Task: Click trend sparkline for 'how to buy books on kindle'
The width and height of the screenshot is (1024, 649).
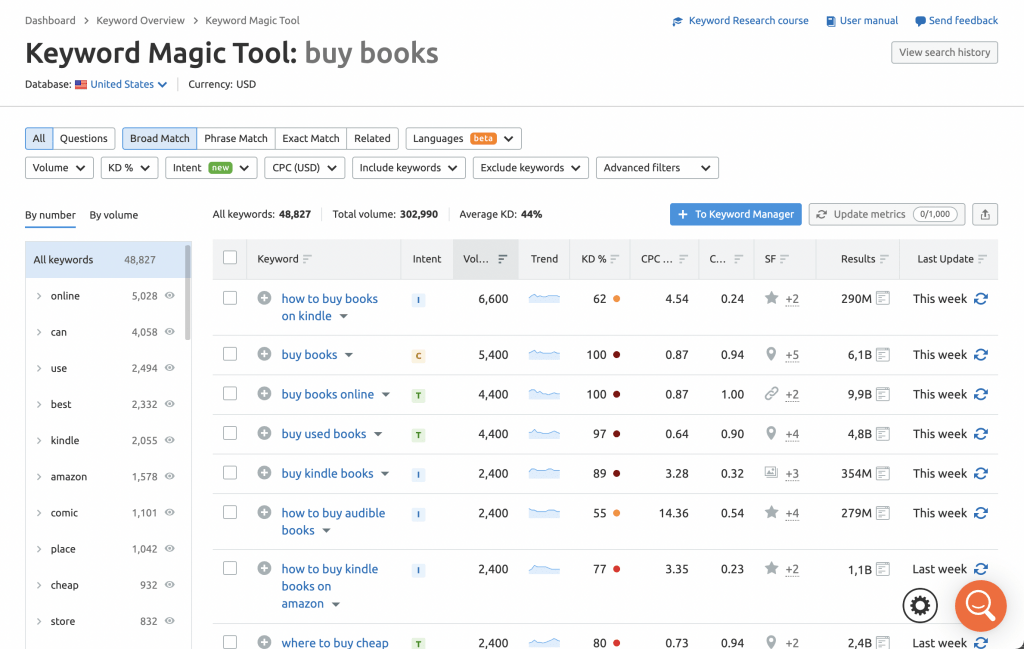Action: 544,298
